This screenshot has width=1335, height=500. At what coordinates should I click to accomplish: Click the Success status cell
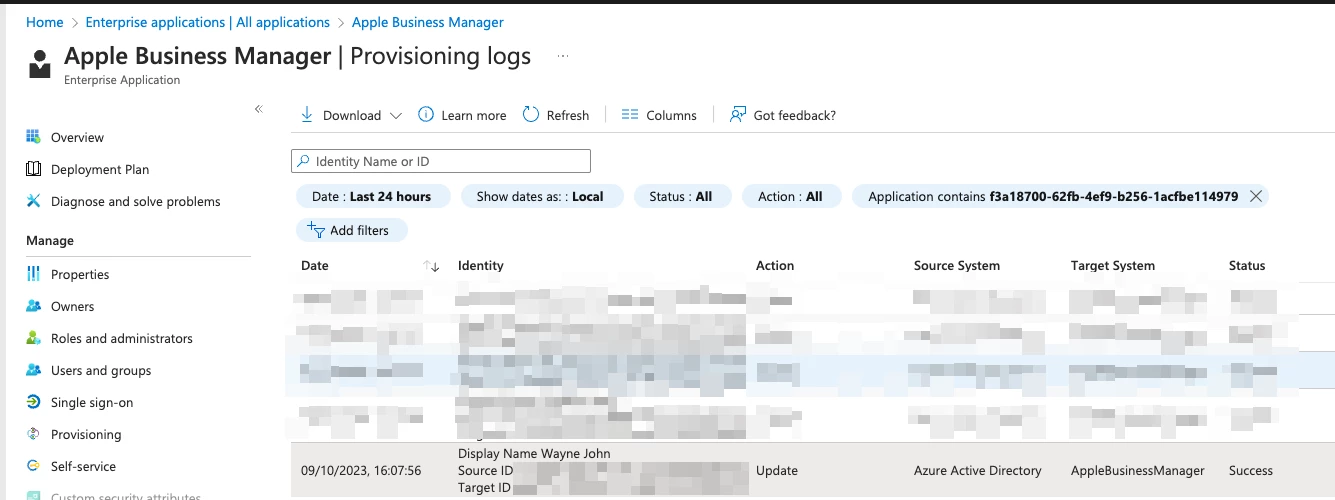1251,470
